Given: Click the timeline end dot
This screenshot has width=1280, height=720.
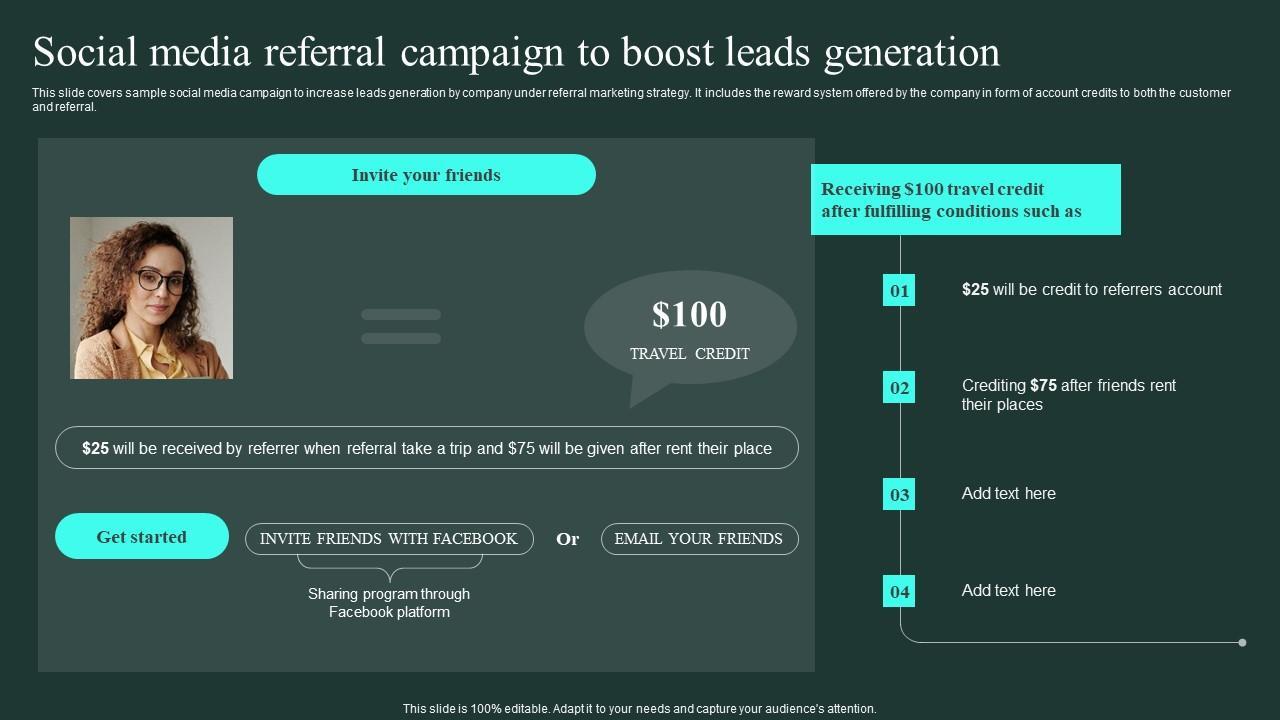Looking at the screenshot, I should [1242, 642].
